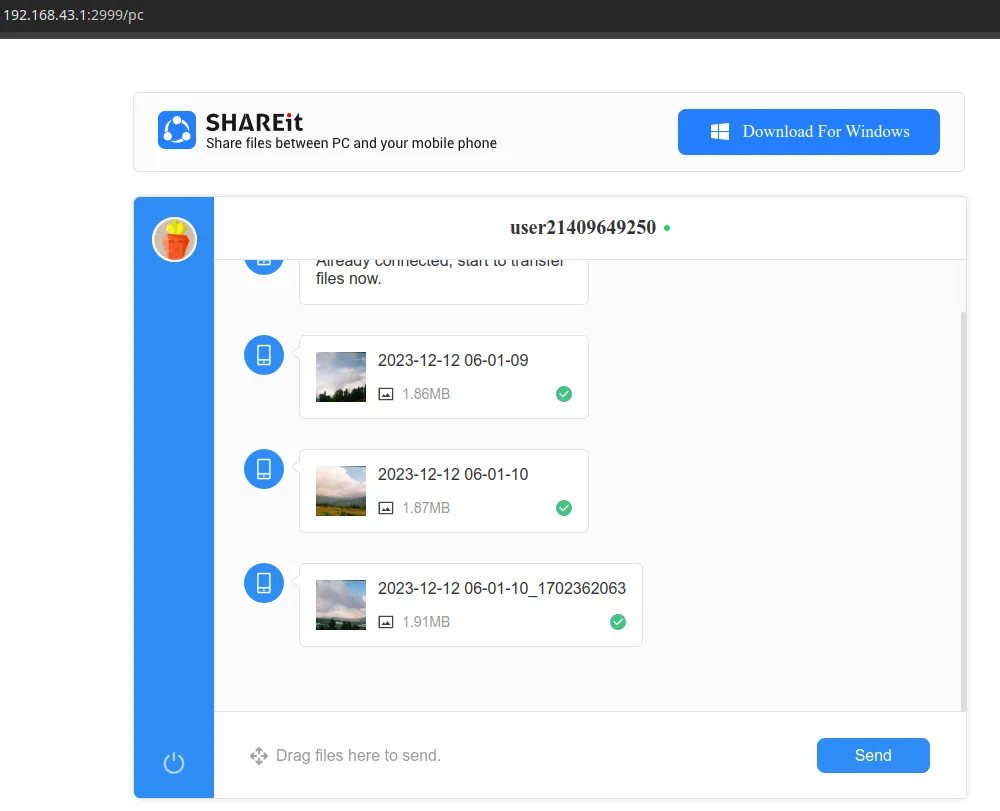Screen dimensions: 1000x811
Task: Click green checkmark on 1.91MB file
Action: tap(618, 622)
